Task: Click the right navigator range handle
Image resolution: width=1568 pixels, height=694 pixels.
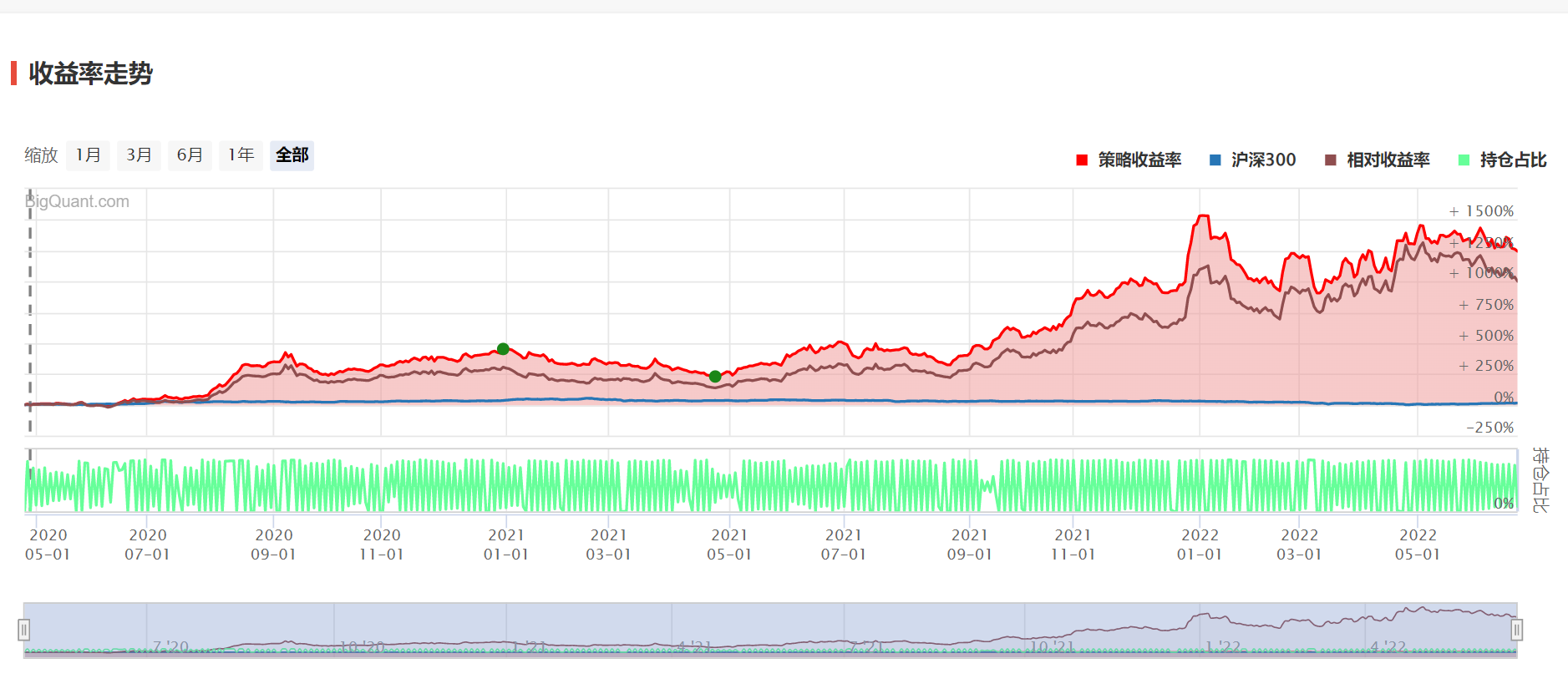Action: [1516, 630]
